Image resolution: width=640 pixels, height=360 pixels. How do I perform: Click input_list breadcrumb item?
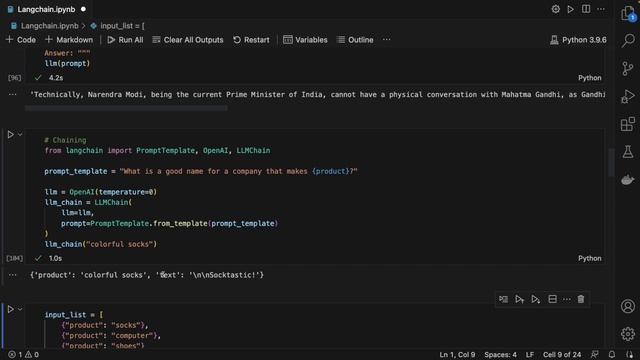click(117, 26)
